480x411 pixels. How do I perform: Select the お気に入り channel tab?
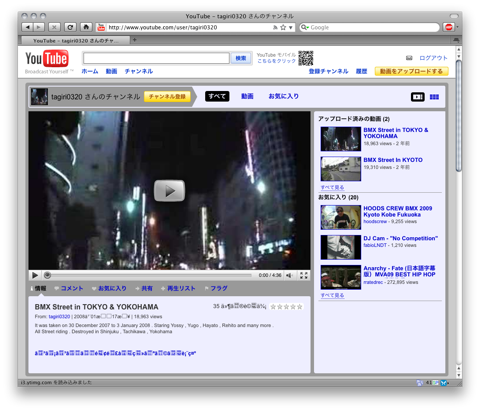click(x=284, y=96)
